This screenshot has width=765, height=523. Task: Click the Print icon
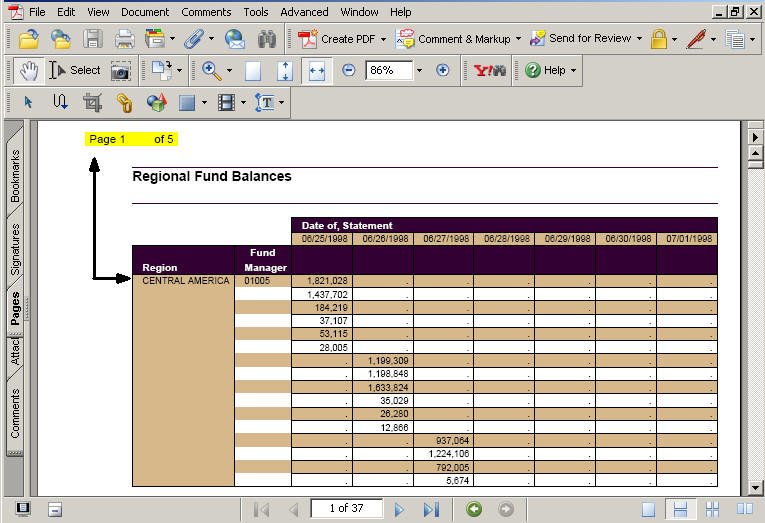click(x=124, y=40)
